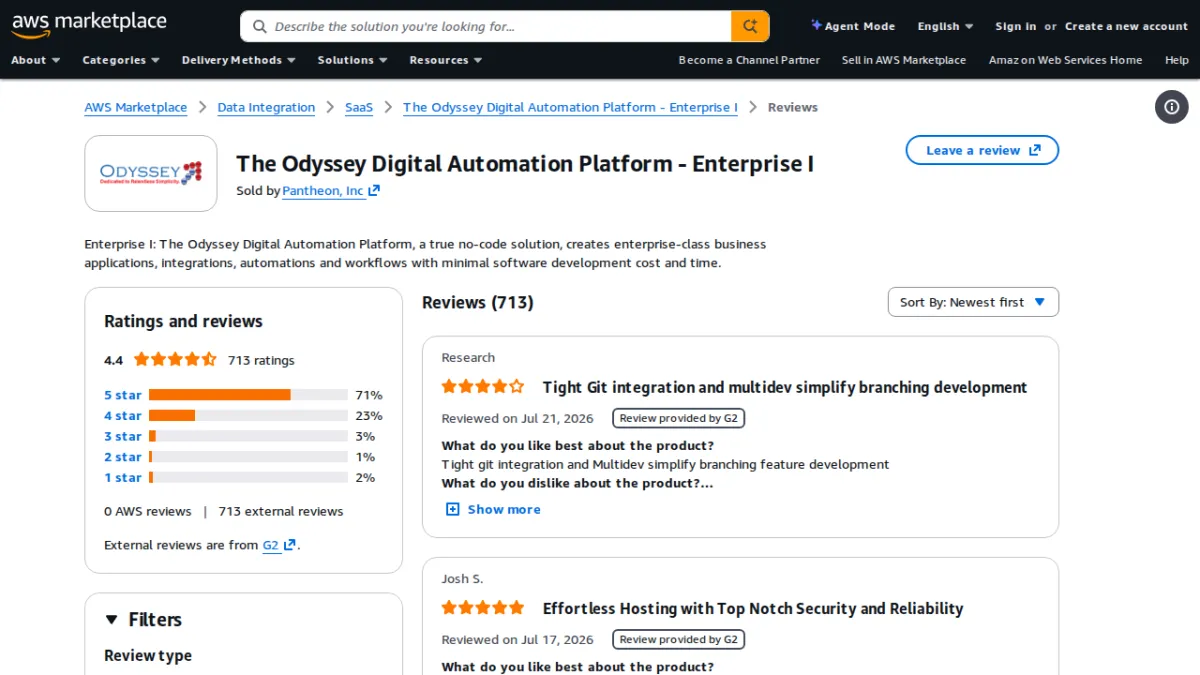
Task: Filter by the 5 star rating bar
Action: pyautogui.click(x=248, y=395)
